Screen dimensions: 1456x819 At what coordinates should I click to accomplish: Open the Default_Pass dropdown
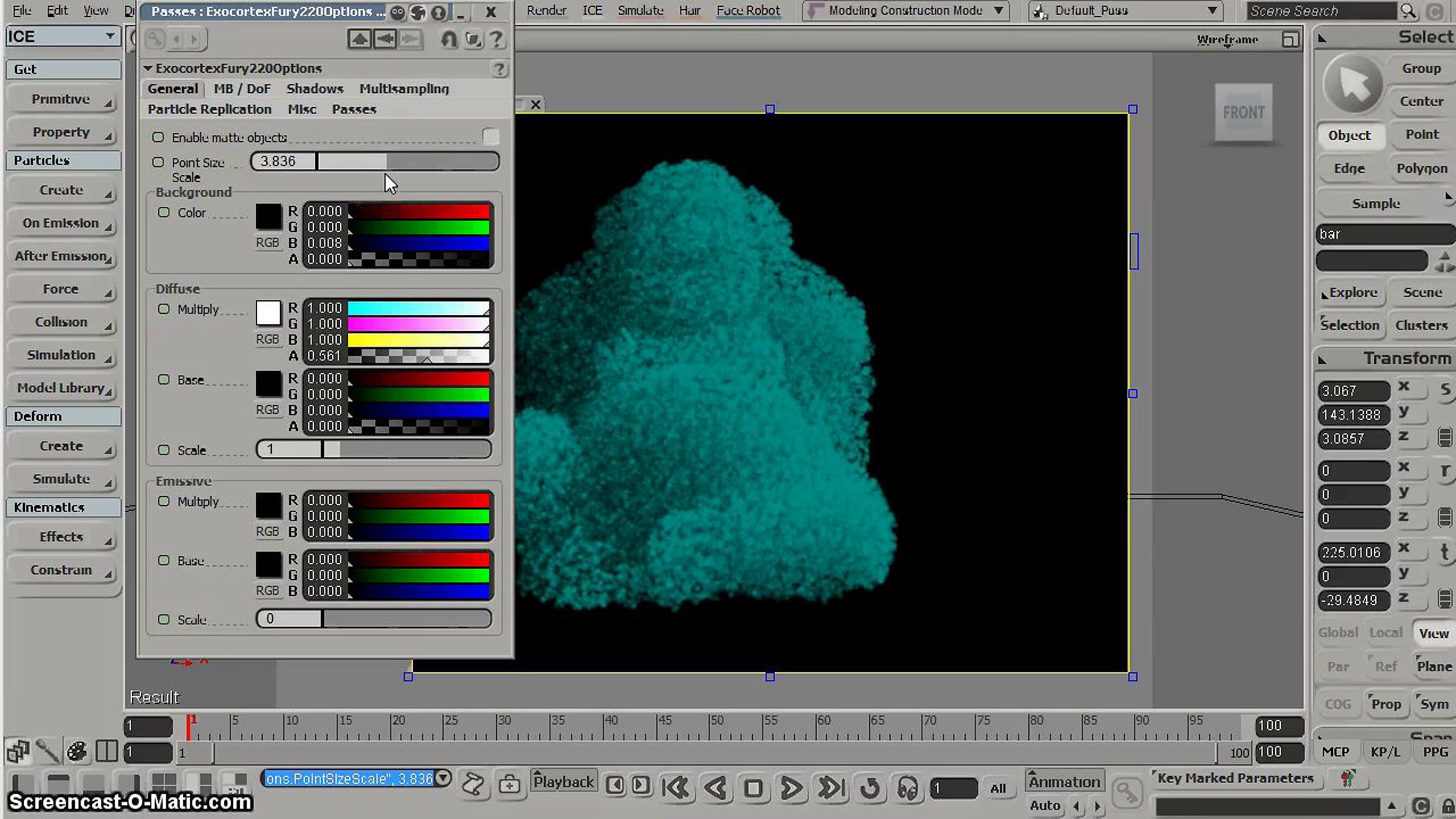[1125, 11]
